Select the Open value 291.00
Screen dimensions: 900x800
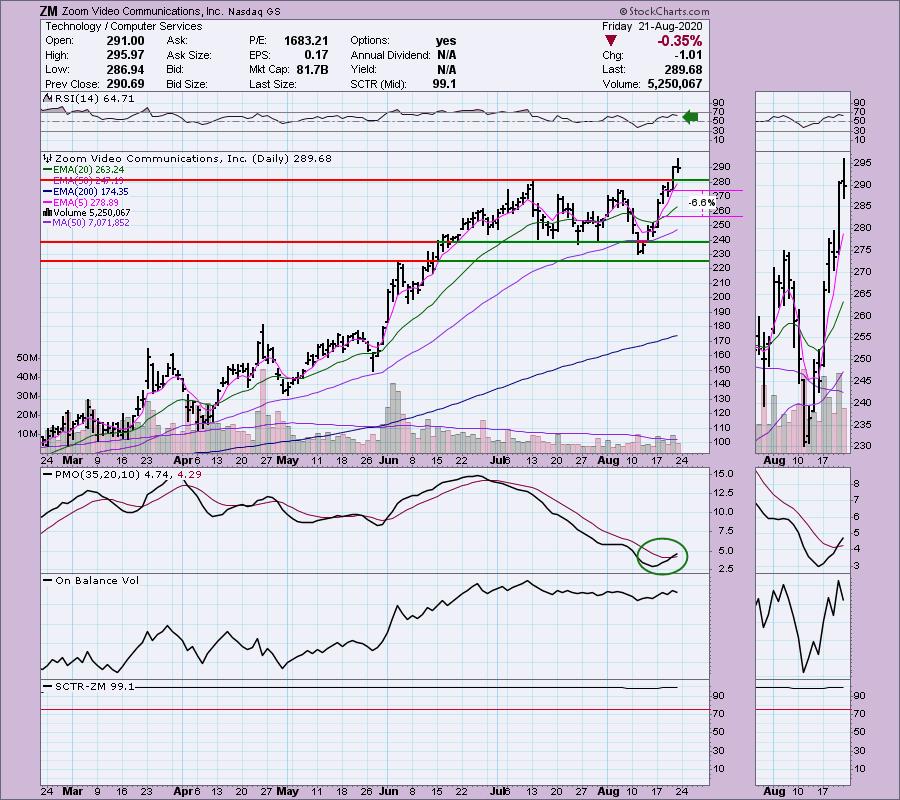pyautogui.click(x=125, y=41)
